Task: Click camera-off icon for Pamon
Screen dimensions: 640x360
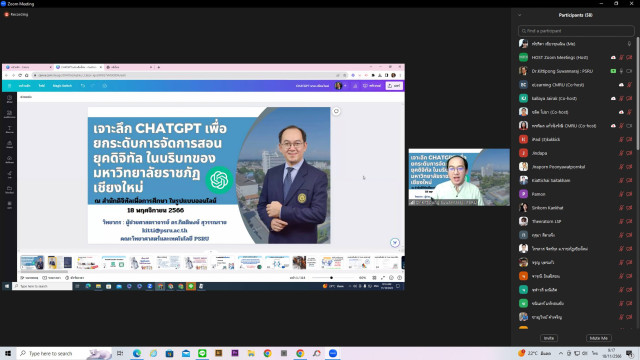Action: click(x=629, y=194)
